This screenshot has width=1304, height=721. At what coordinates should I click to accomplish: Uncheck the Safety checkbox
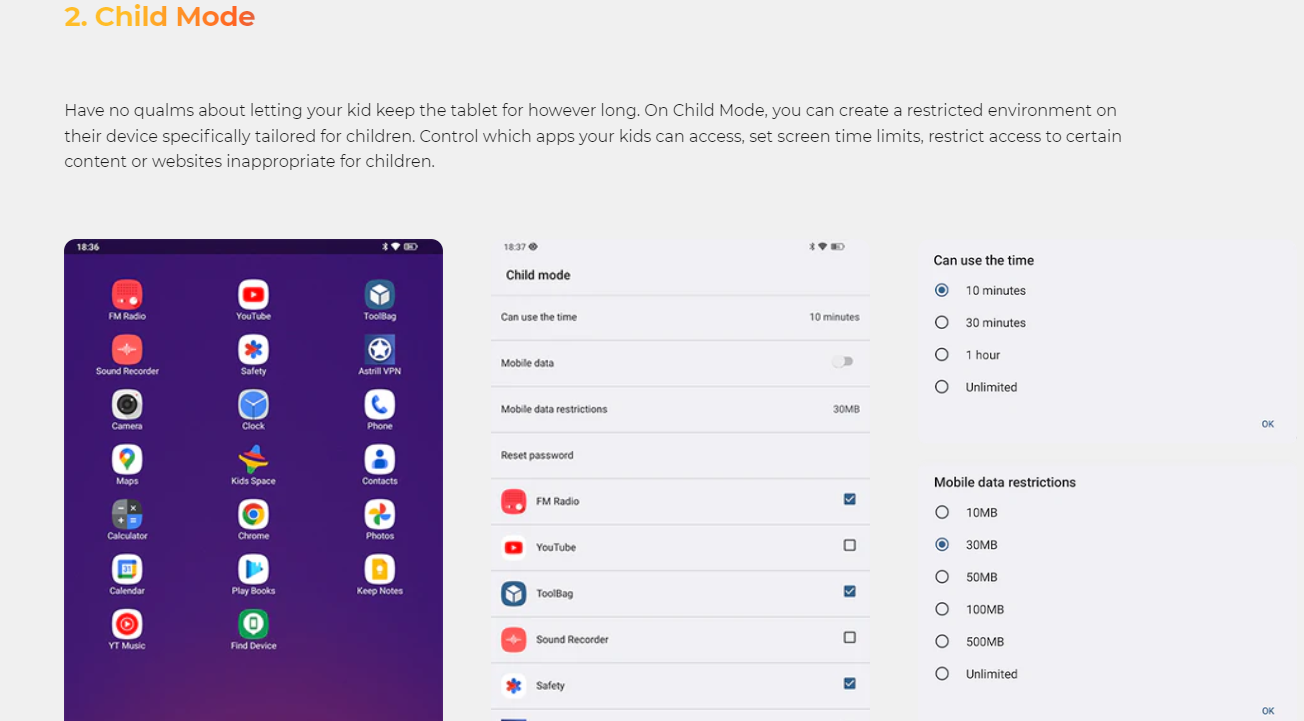coord(849,683)
